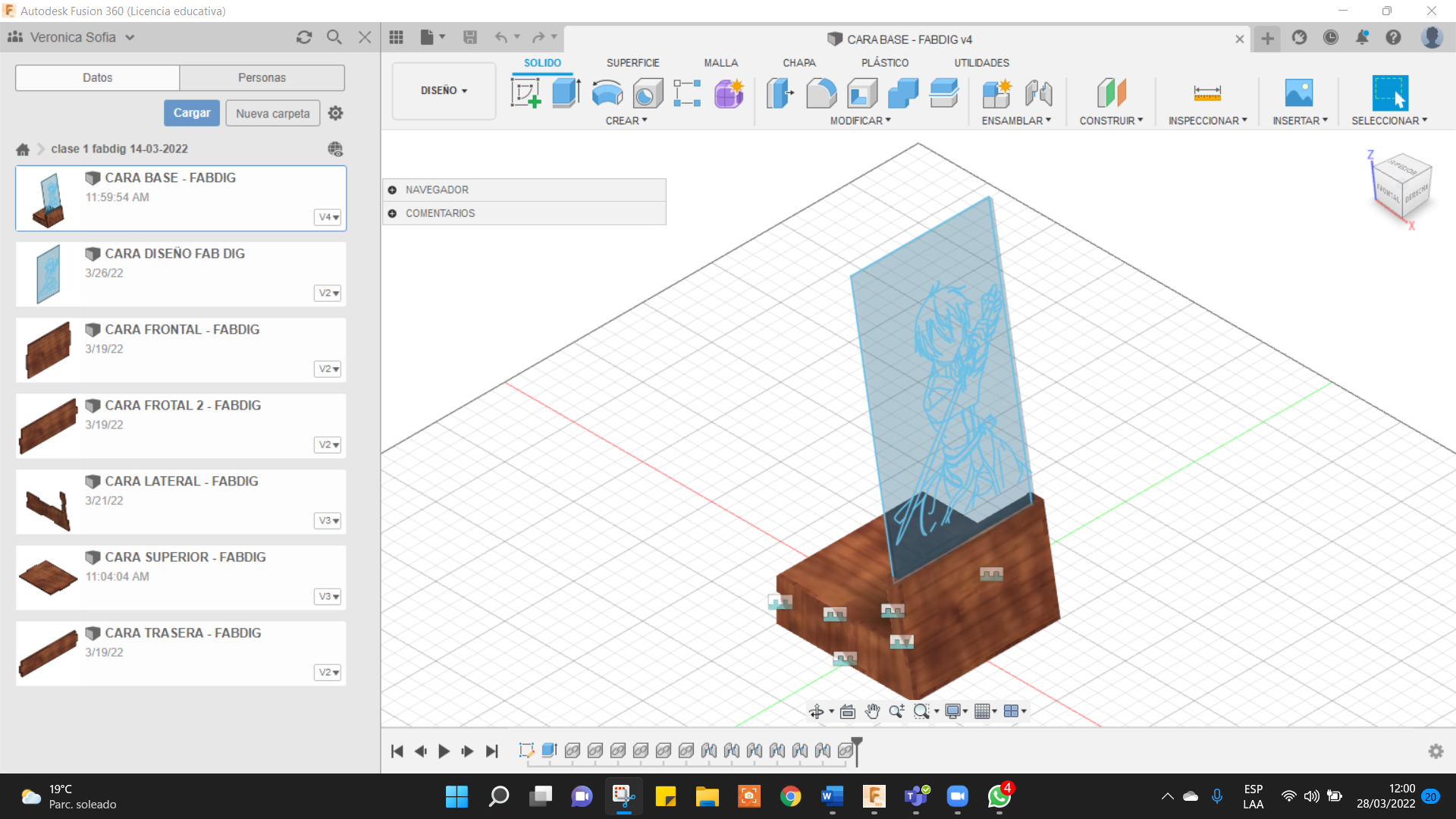Jump to timeline end
This screenshot has height=819, width=1456.
[x=491, y=751]
